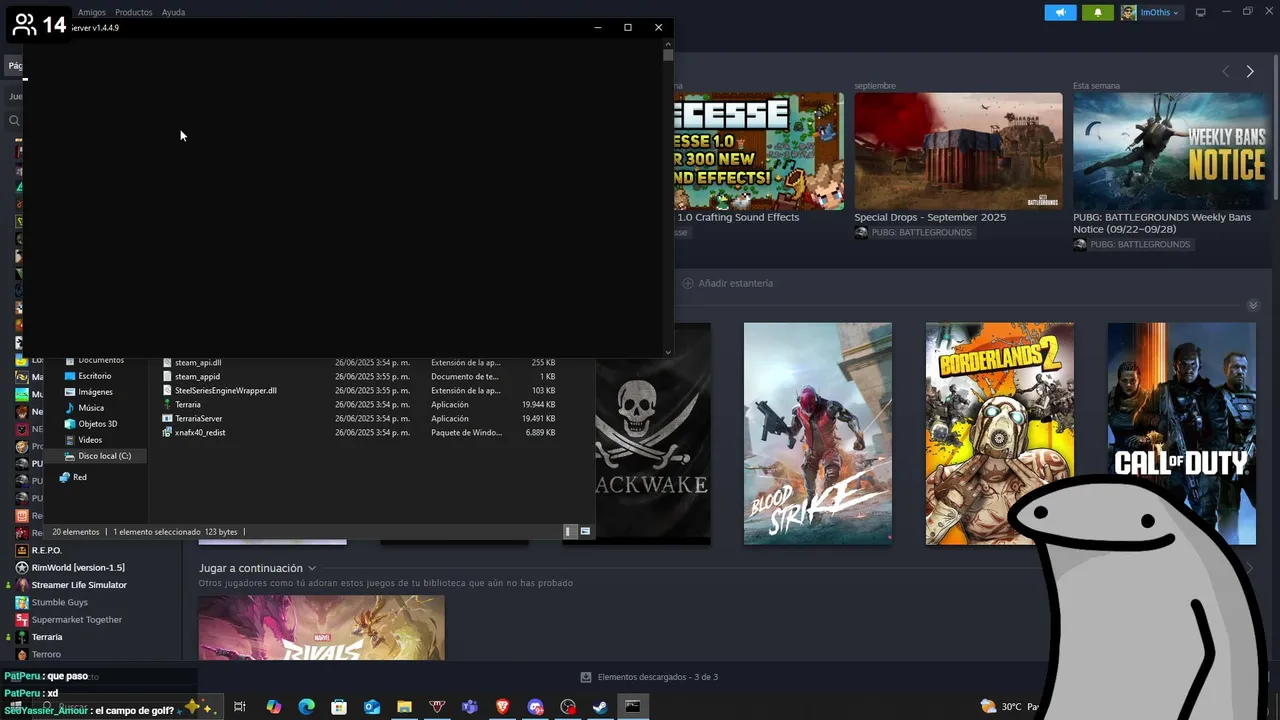
Task: Switch explorer to details view icon
Action: pyautogui.click(x=569, y=532)
